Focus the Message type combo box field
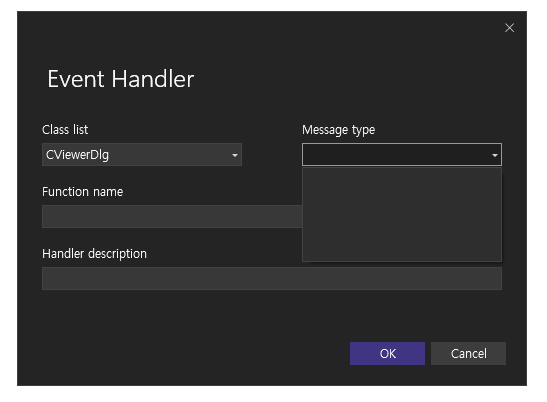Image resolution: width=547 pixels, height=402 pixels. (402, 154)
